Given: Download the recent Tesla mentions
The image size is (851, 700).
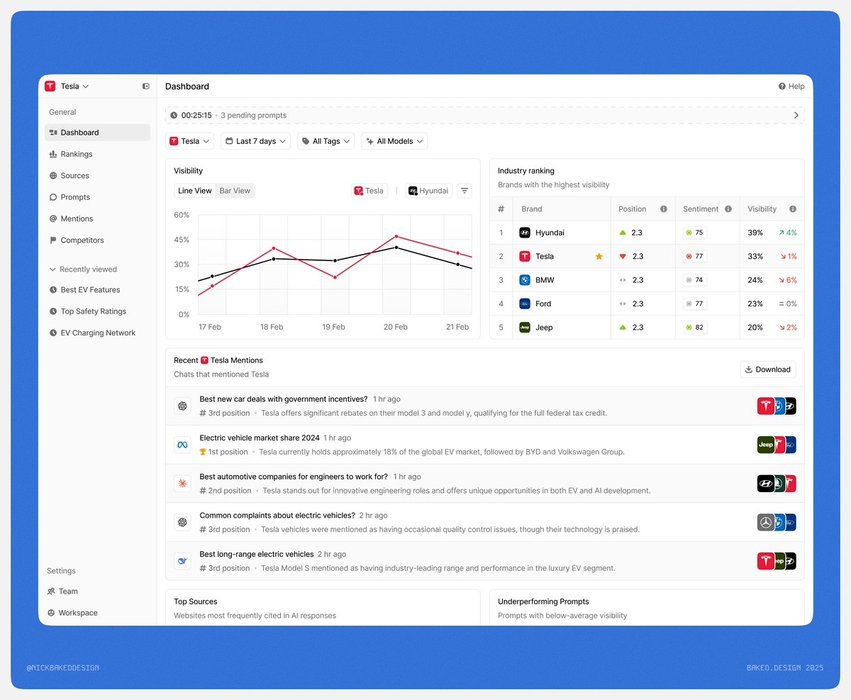Looking at the screenshot, I should [x=768, y=370].
